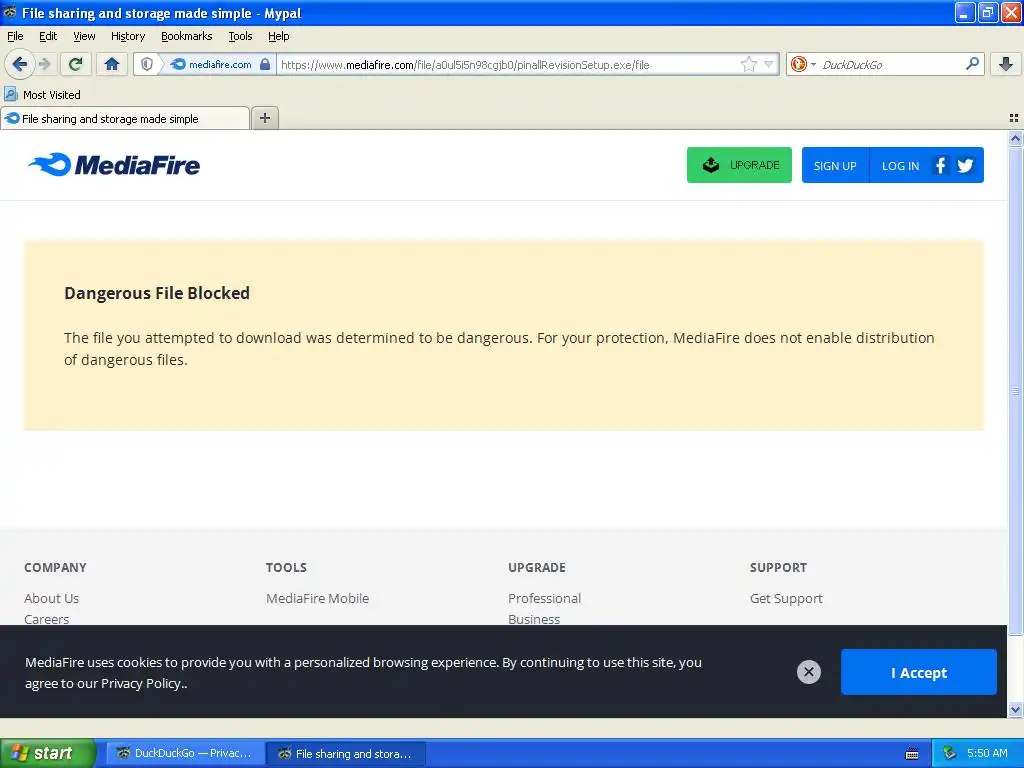The image size is (1024, 768).
Task: Click the MediaFire logo
Action: 114,165
